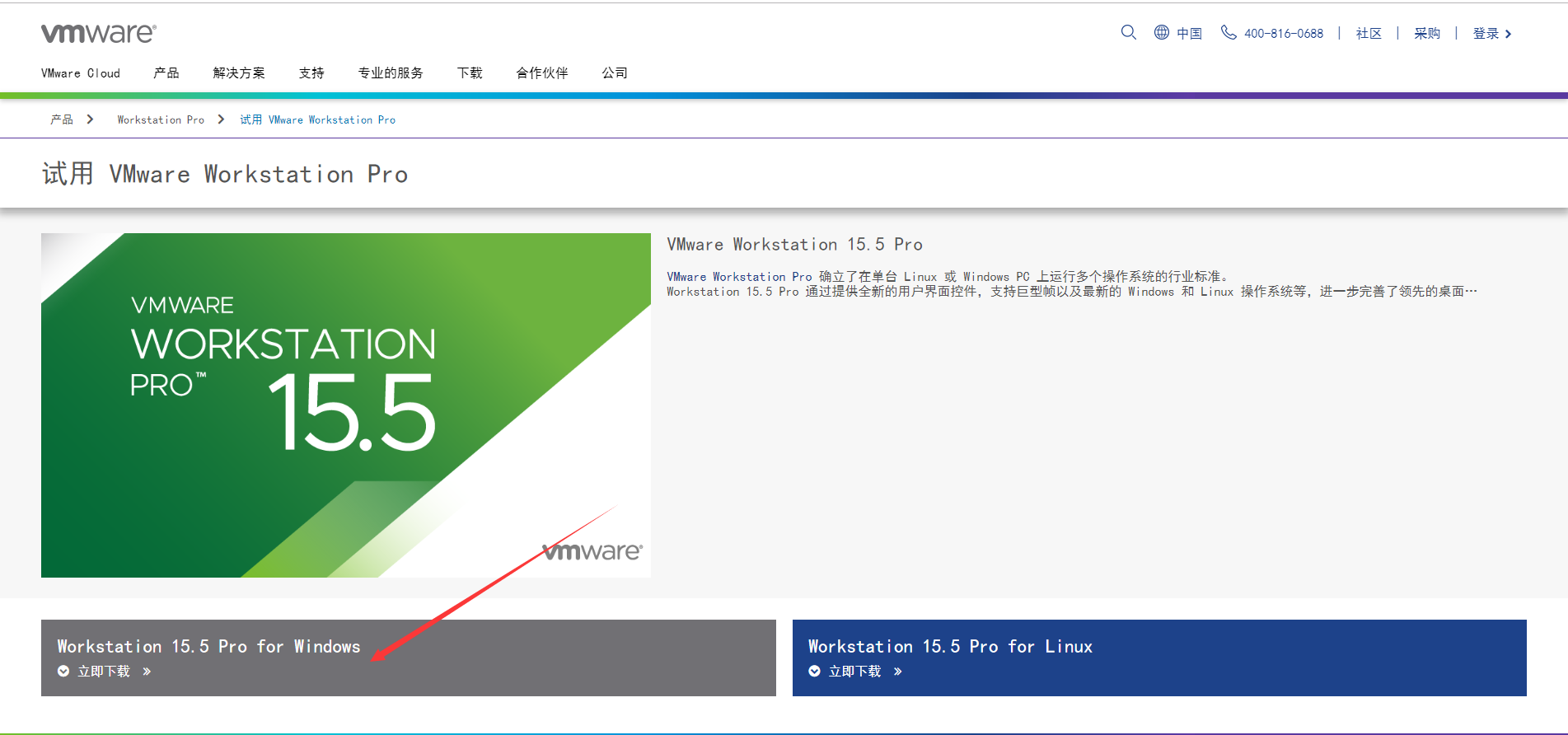Click 立即下载 under the Windows version
Image resolution: width=1568 pixels, height=735 pixels.
[x=104, y=672]
